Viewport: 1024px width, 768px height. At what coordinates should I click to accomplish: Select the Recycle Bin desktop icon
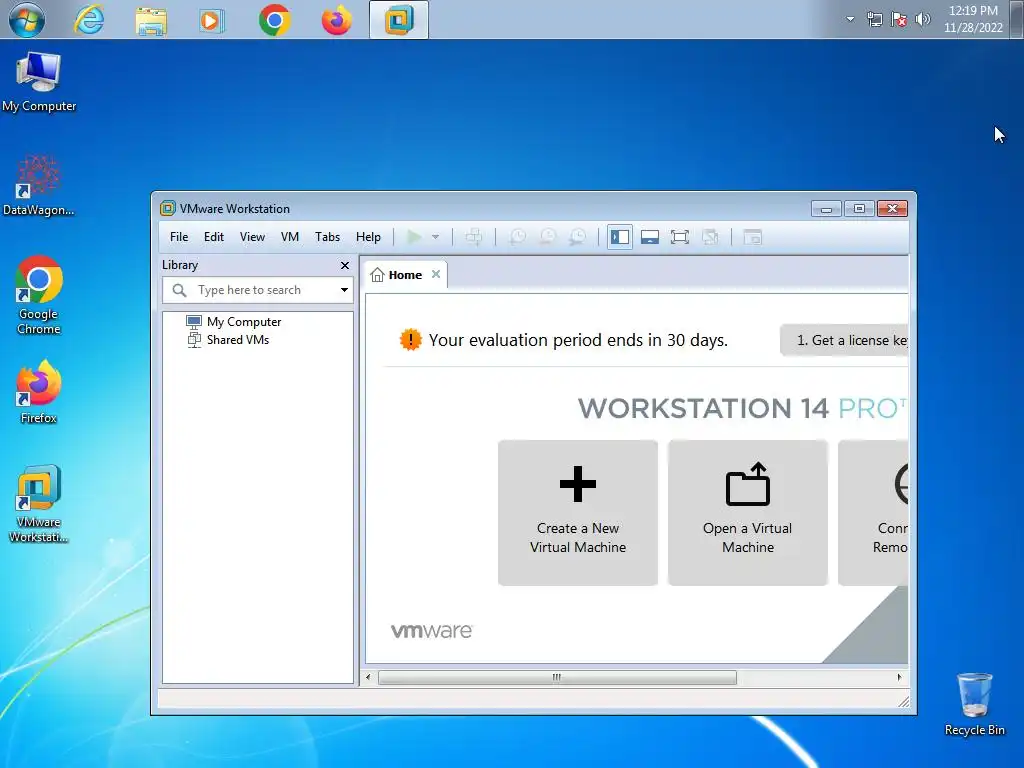click(x=974, y=705)
